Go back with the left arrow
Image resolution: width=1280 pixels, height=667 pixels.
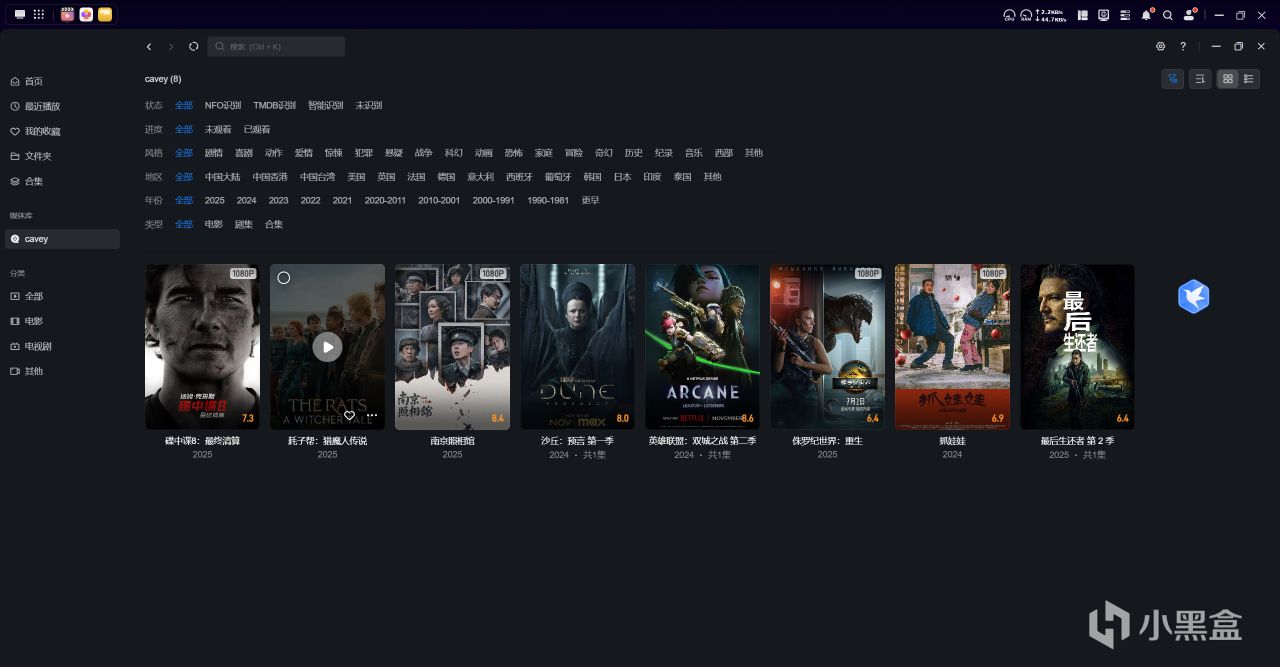point(149,46)
